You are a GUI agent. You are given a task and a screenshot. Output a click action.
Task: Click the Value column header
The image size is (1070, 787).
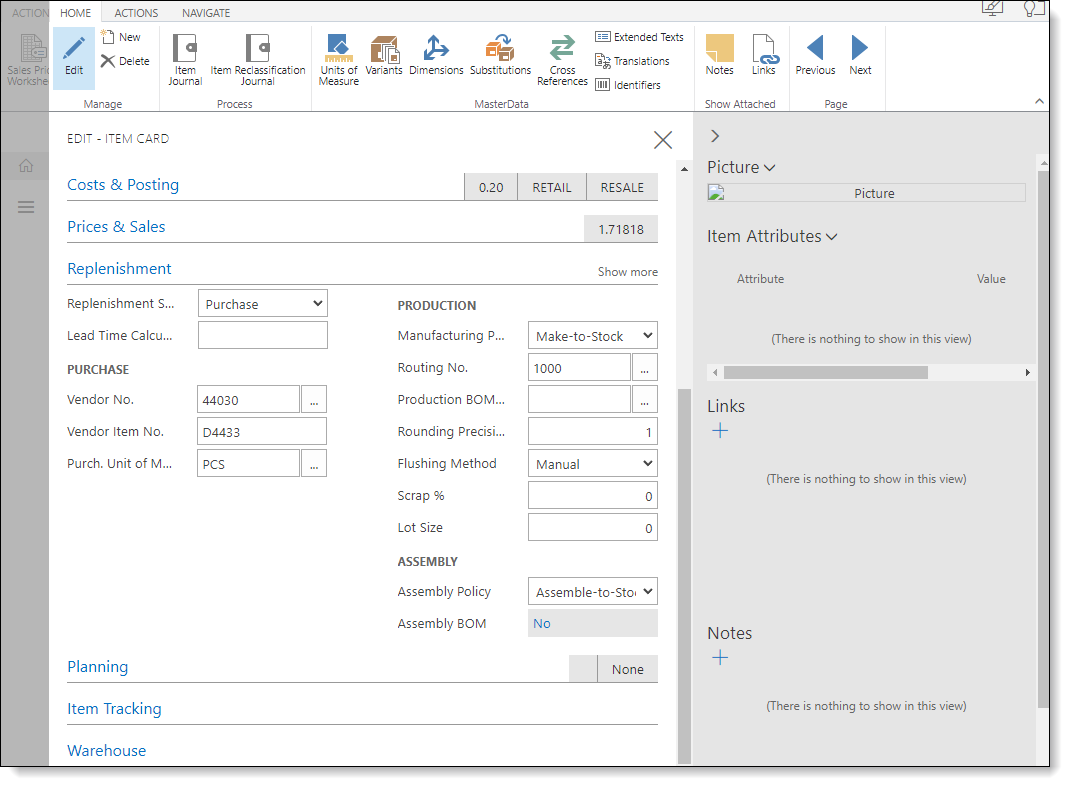(x=991, y=278)
